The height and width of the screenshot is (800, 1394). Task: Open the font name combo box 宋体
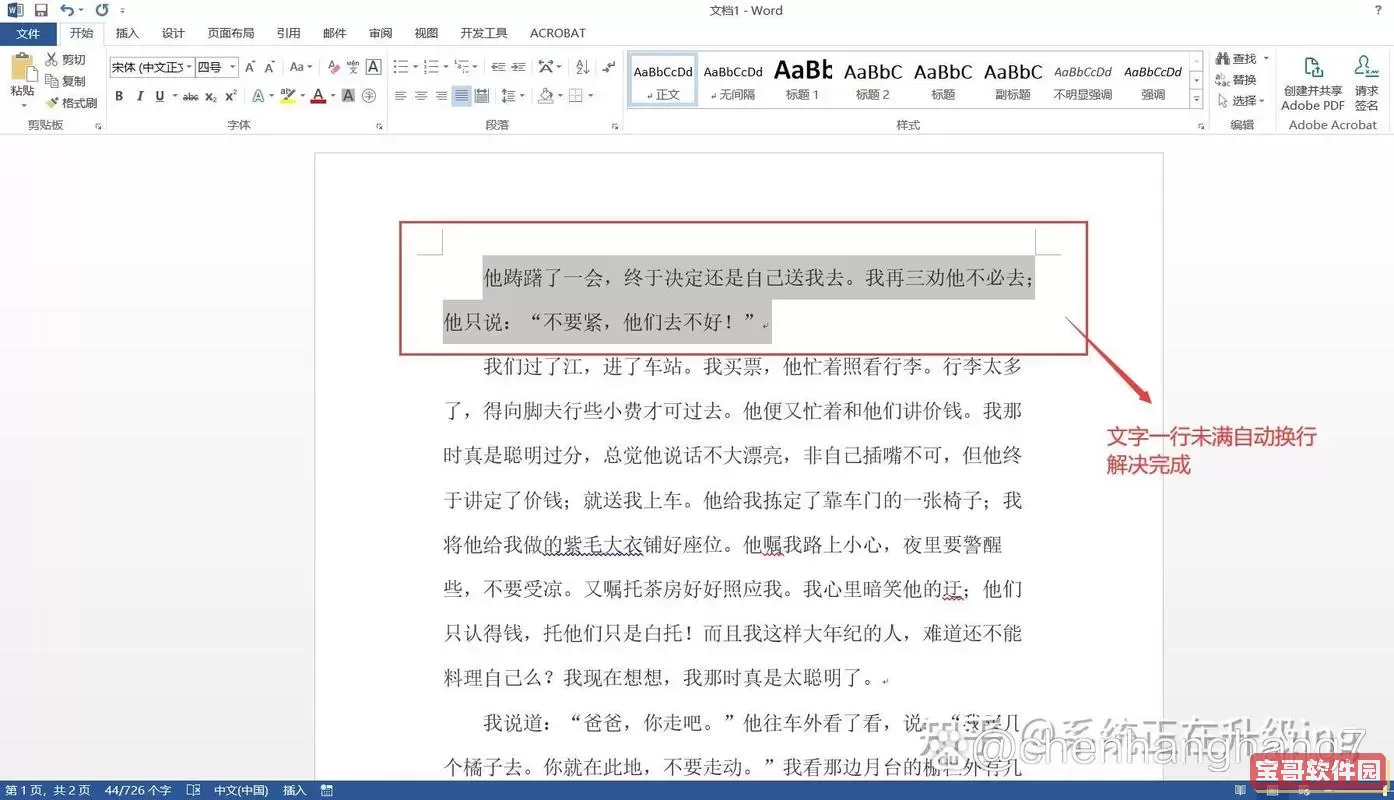click(150, 67)
